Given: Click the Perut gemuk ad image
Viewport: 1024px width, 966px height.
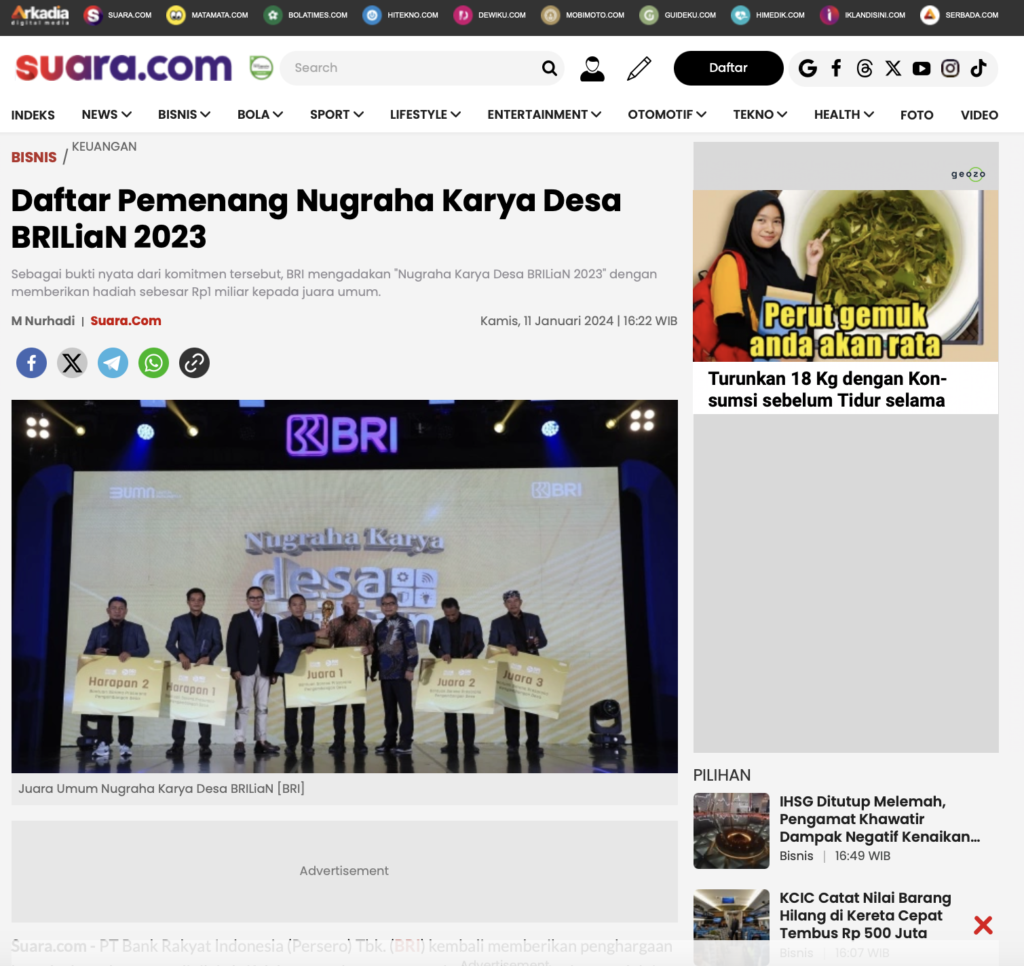Looking at the screenshot, I should point(845,276).
